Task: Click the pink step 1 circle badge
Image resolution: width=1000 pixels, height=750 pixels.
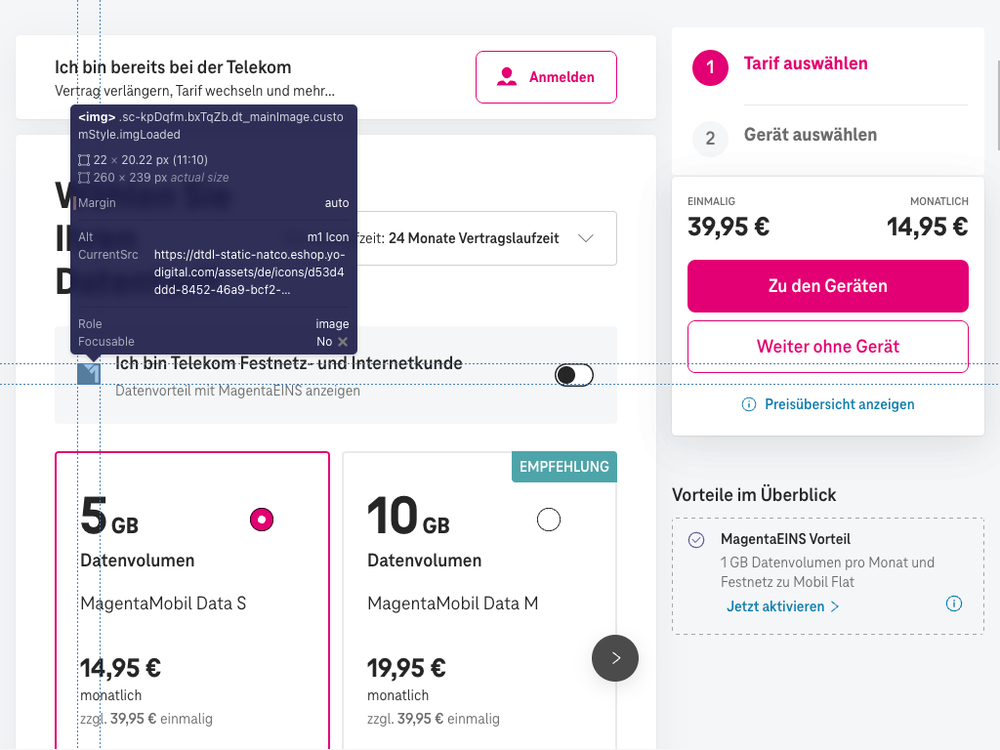Action: (x=710, y=64)
